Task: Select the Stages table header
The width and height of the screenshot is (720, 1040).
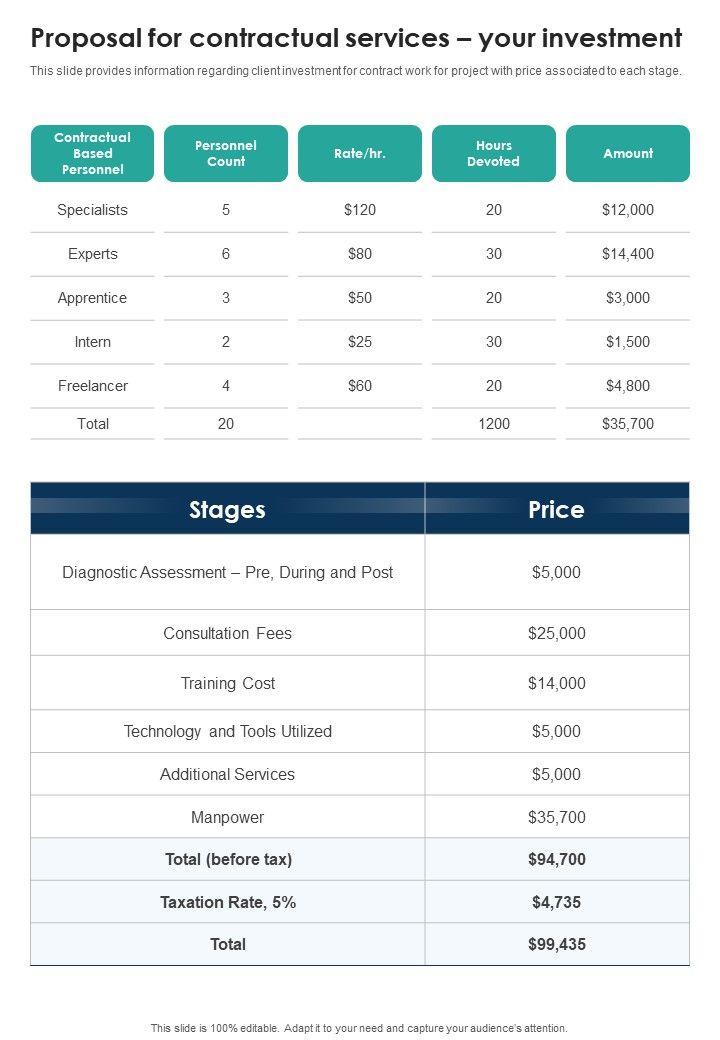Action: (227, 509)
